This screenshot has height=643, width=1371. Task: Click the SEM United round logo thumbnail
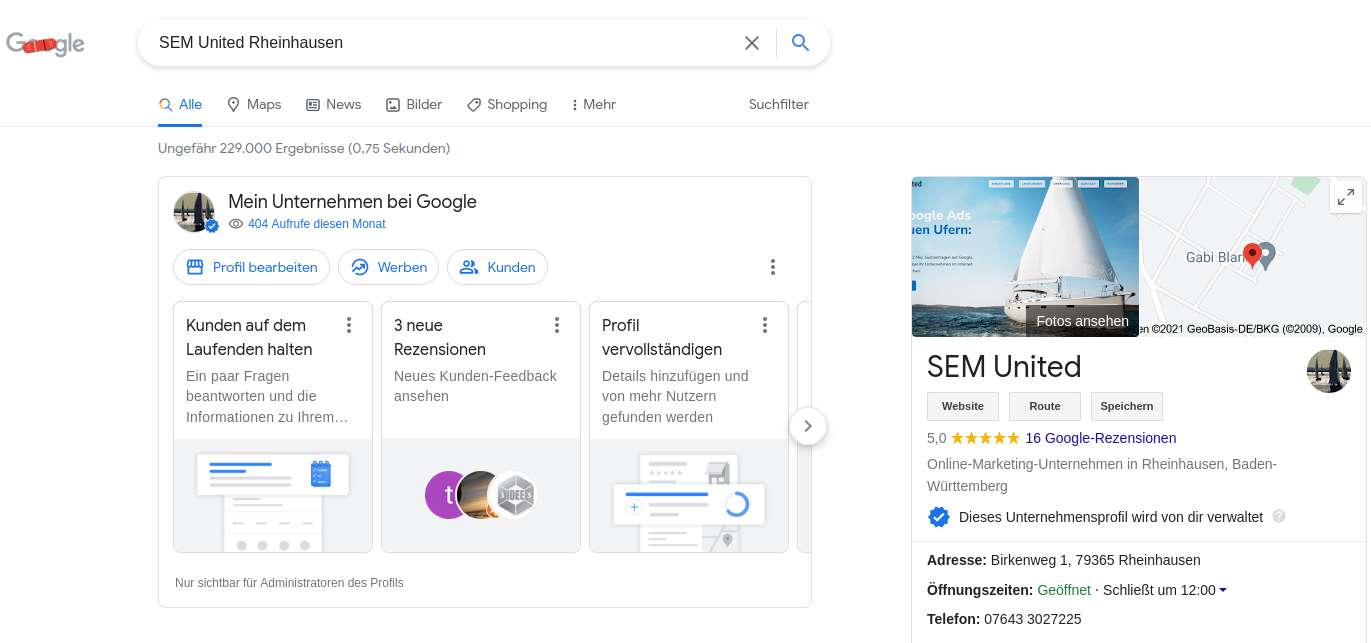click(x=1329, y=371)
